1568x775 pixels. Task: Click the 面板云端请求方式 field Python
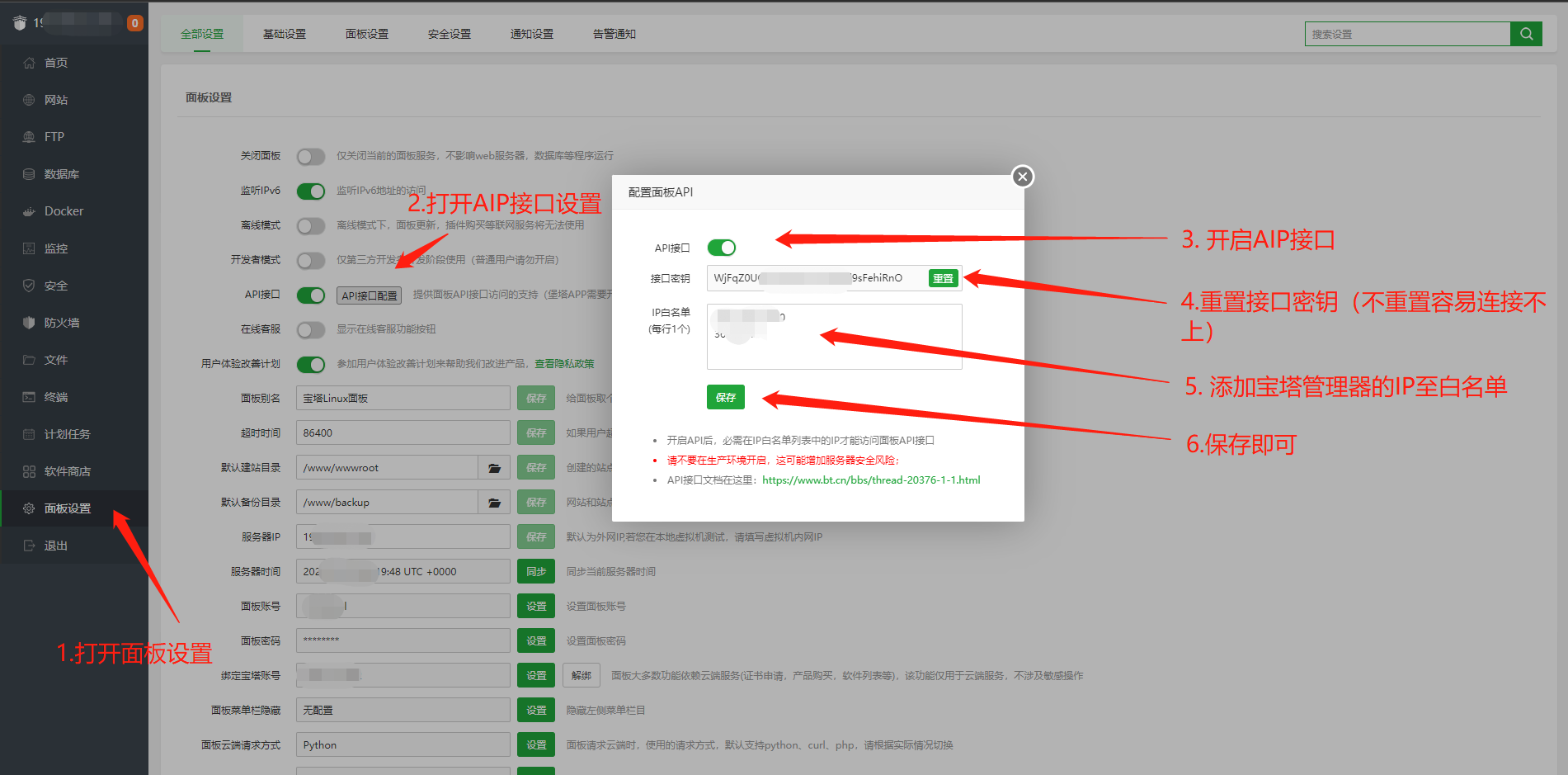point(403,745)
